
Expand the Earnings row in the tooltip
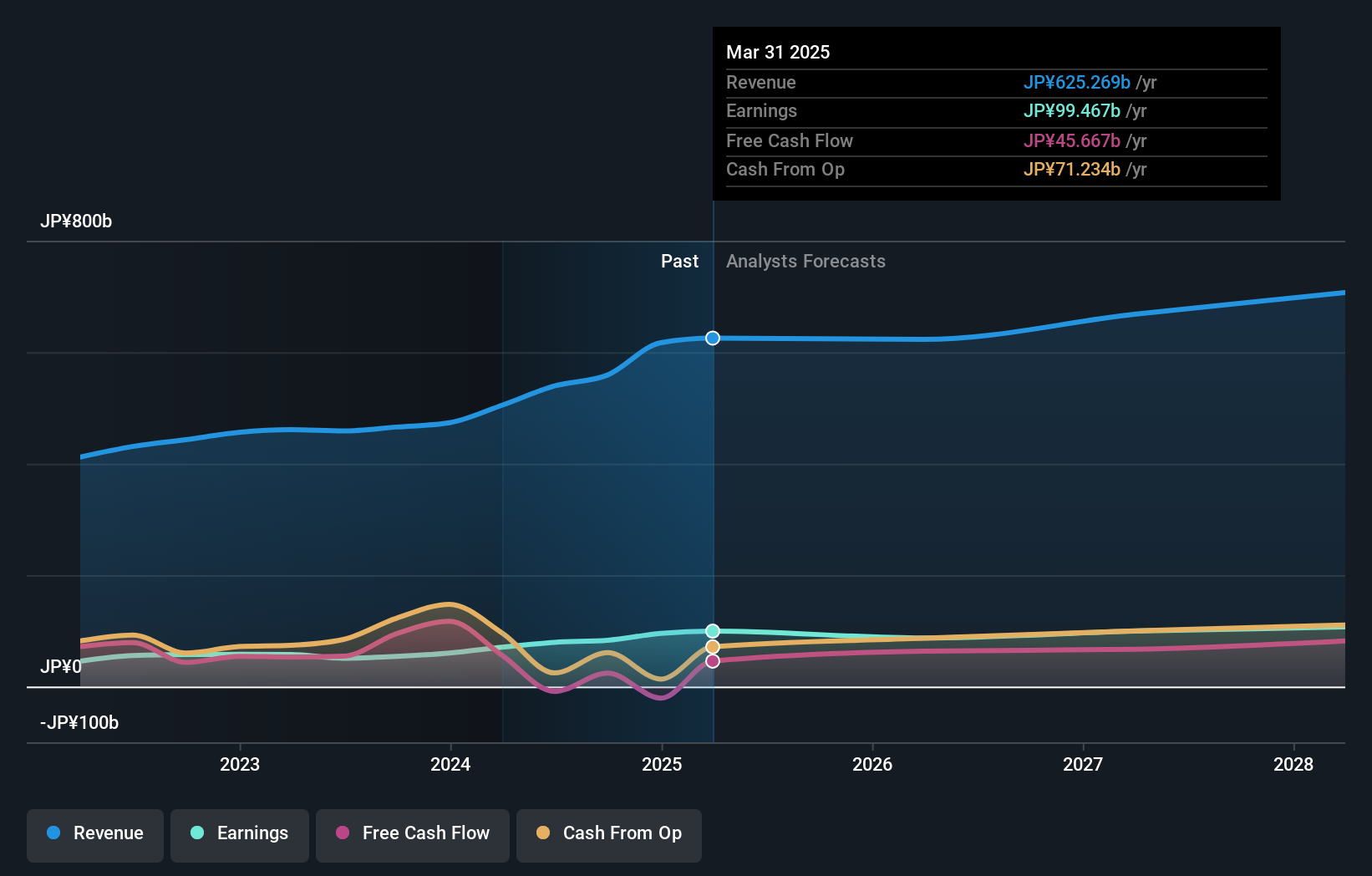(994, 111)
